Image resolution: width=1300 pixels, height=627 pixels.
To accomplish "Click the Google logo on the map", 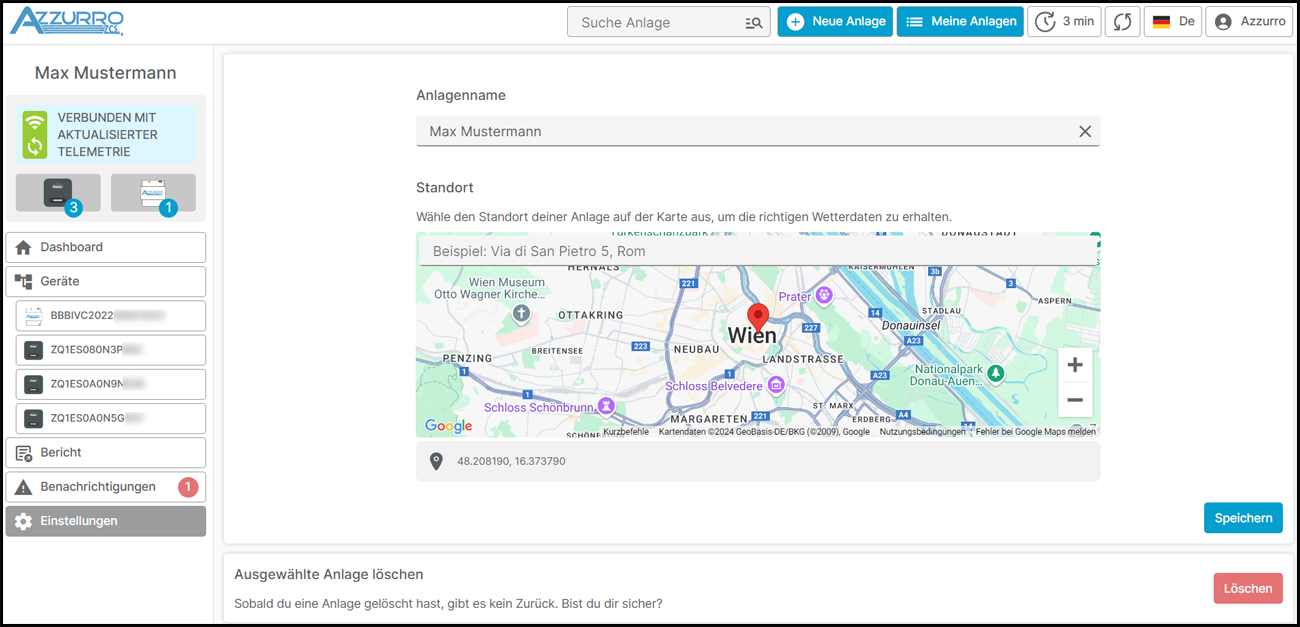I will pyautogui.click(x=448, y=426).
